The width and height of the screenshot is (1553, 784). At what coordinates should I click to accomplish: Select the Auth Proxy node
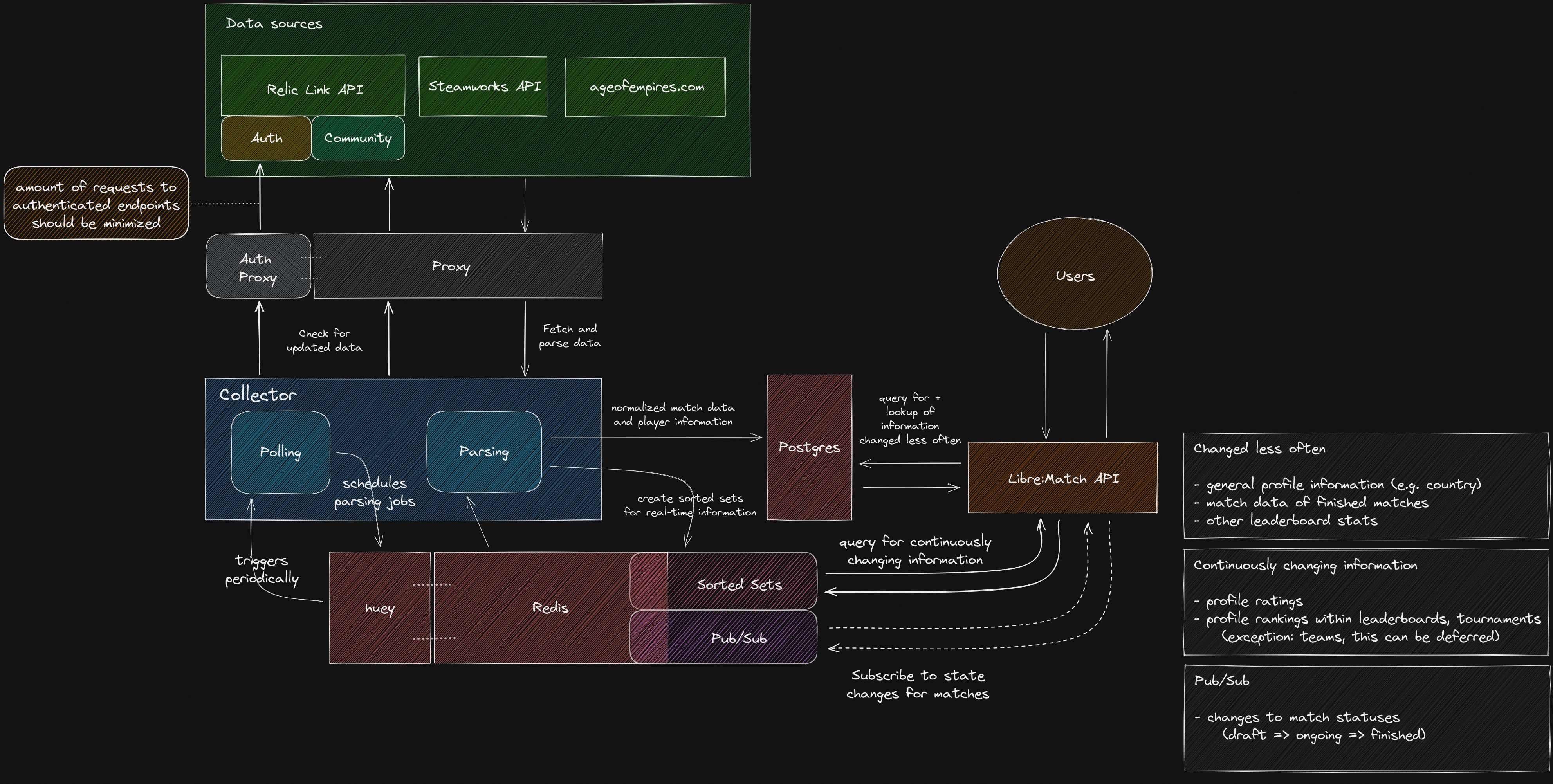pos(258,268)
